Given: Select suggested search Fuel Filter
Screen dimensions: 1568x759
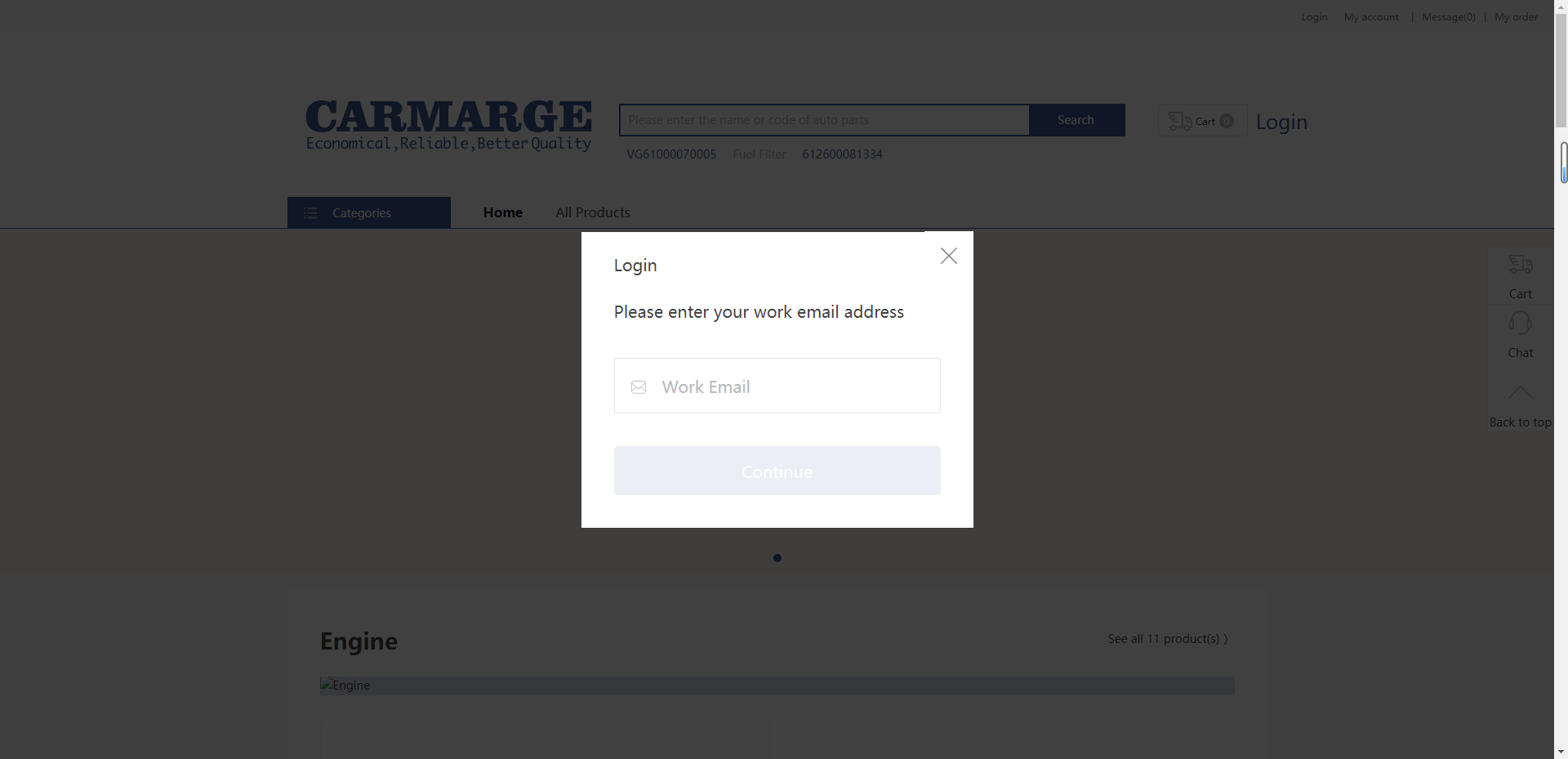Looking at the screenshot, I should 759,154.
